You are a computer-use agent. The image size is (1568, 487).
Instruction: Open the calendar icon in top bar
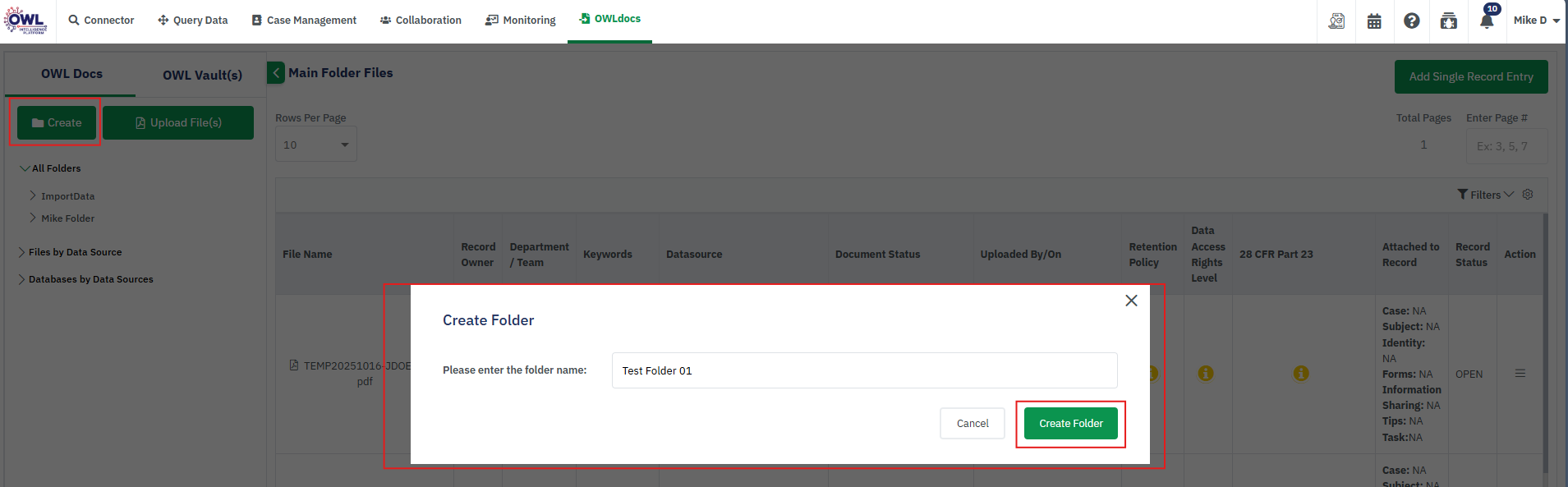[1374, 21]
